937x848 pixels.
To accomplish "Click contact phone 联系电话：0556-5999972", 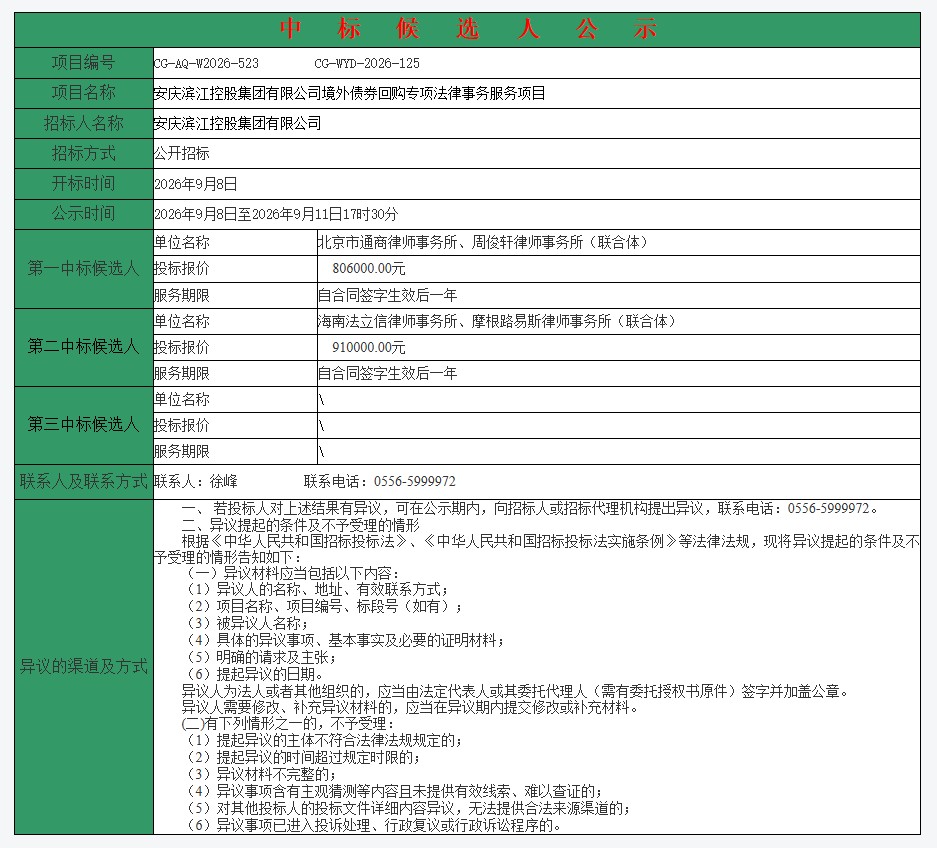I will [379, 482].
